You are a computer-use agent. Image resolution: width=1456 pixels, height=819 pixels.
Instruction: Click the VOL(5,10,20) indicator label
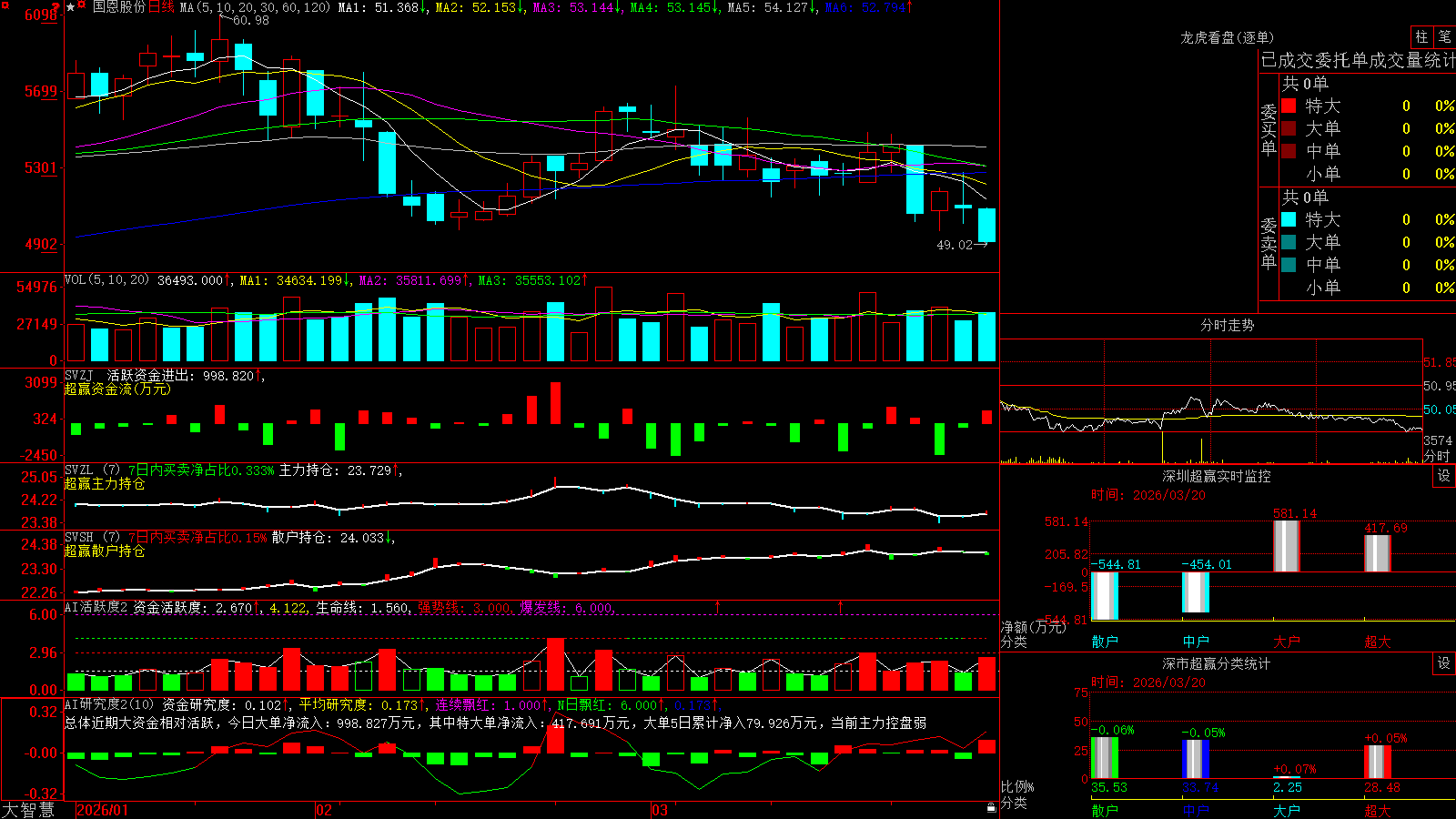click(106, 279)
